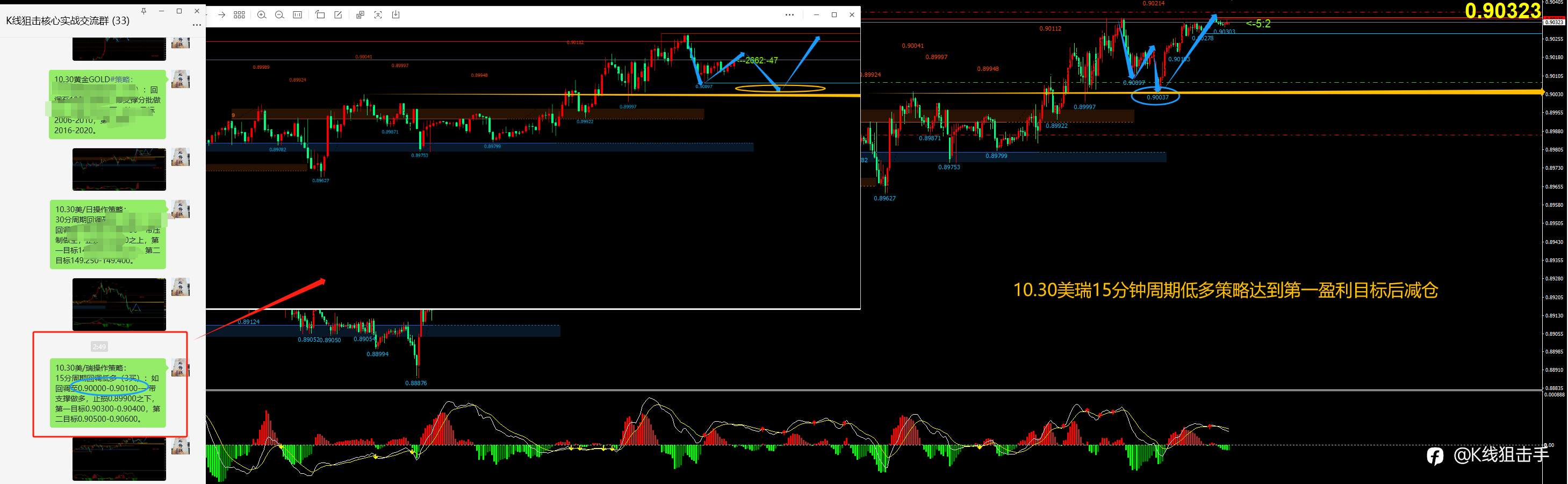Click the 2:49 timestamp in chat
The width and height of the screenshot is (1568, 484).
[99, 346]
